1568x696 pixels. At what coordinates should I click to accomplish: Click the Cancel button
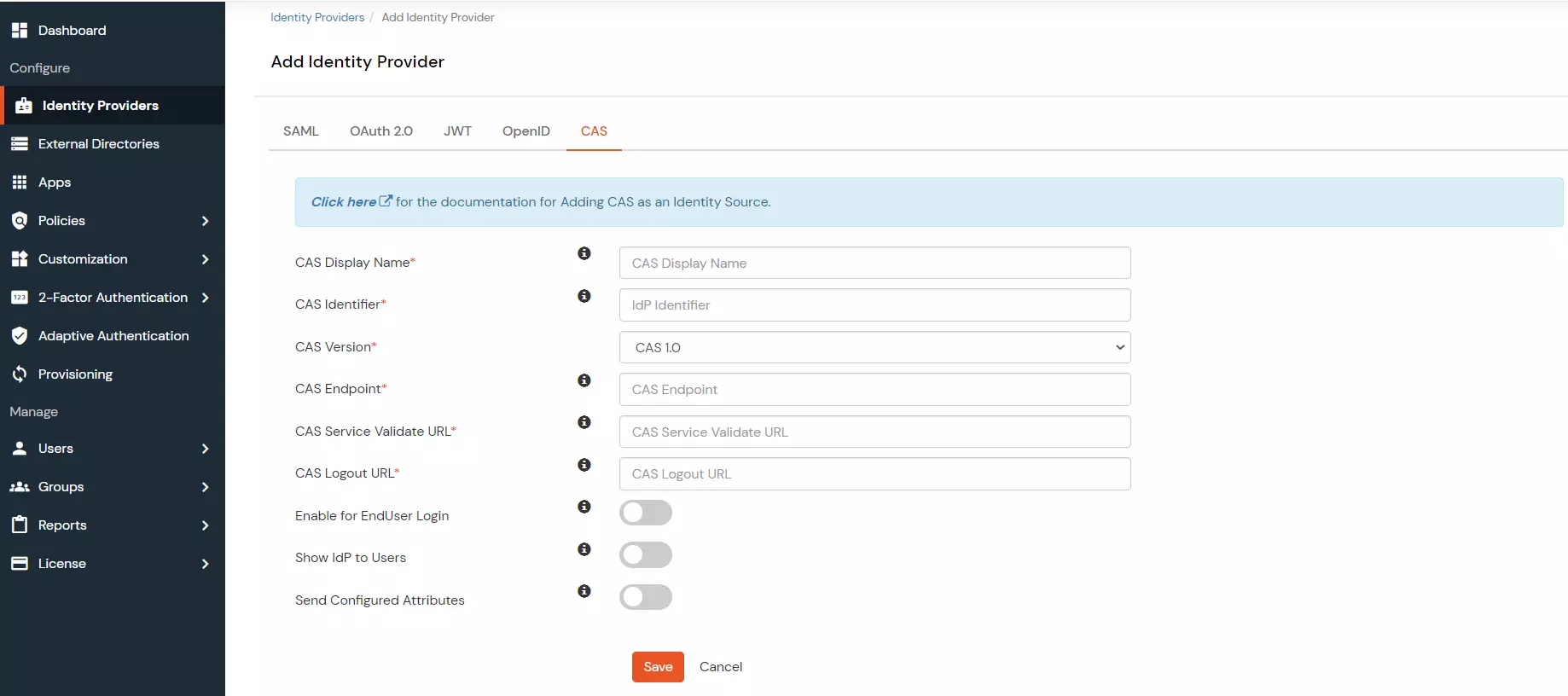721,667
